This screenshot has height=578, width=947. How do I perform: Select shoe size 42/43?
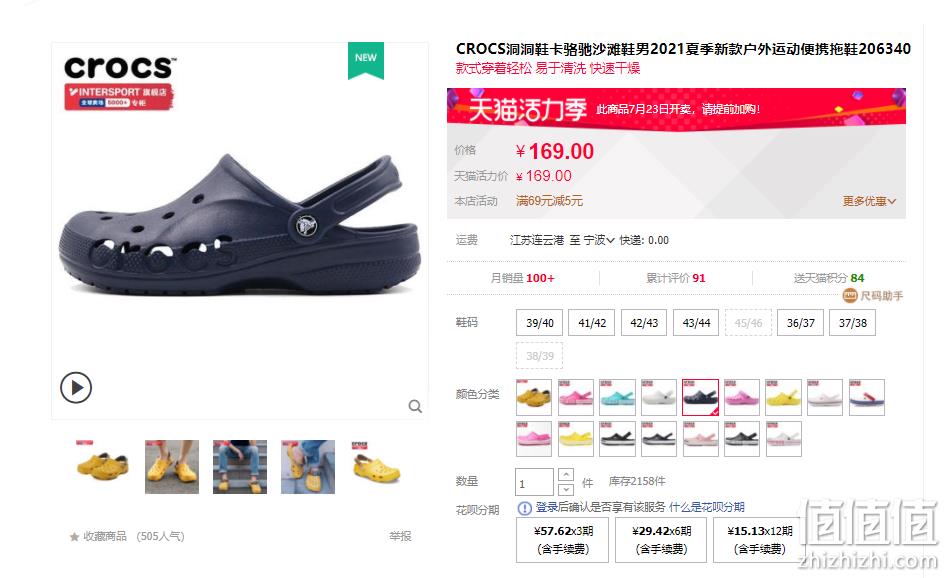point(644,323)
